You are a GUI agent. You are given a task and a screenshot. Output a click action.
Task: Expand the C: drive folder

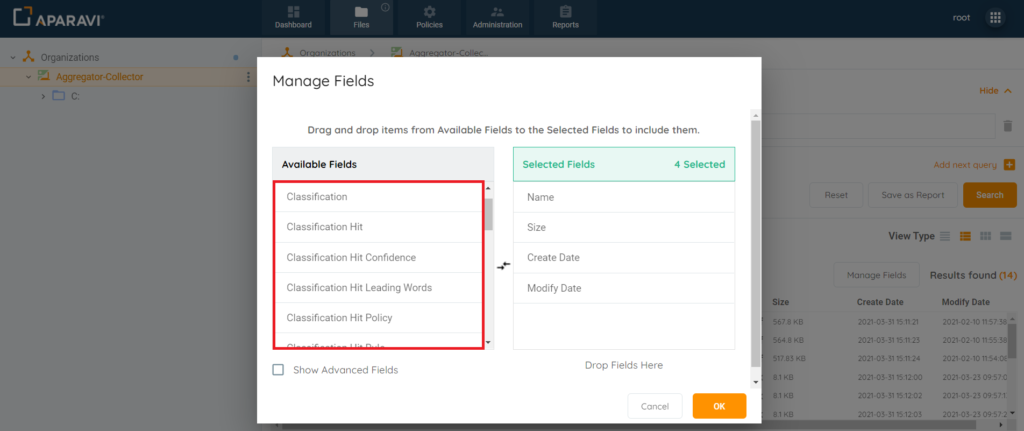[43, 96]
